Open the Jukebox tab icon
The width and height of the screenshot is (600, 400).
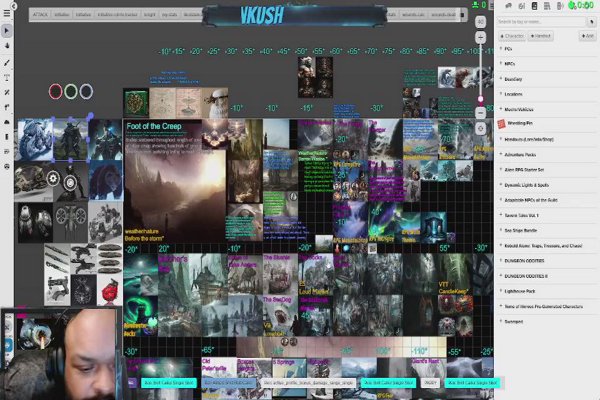[560, 6]
